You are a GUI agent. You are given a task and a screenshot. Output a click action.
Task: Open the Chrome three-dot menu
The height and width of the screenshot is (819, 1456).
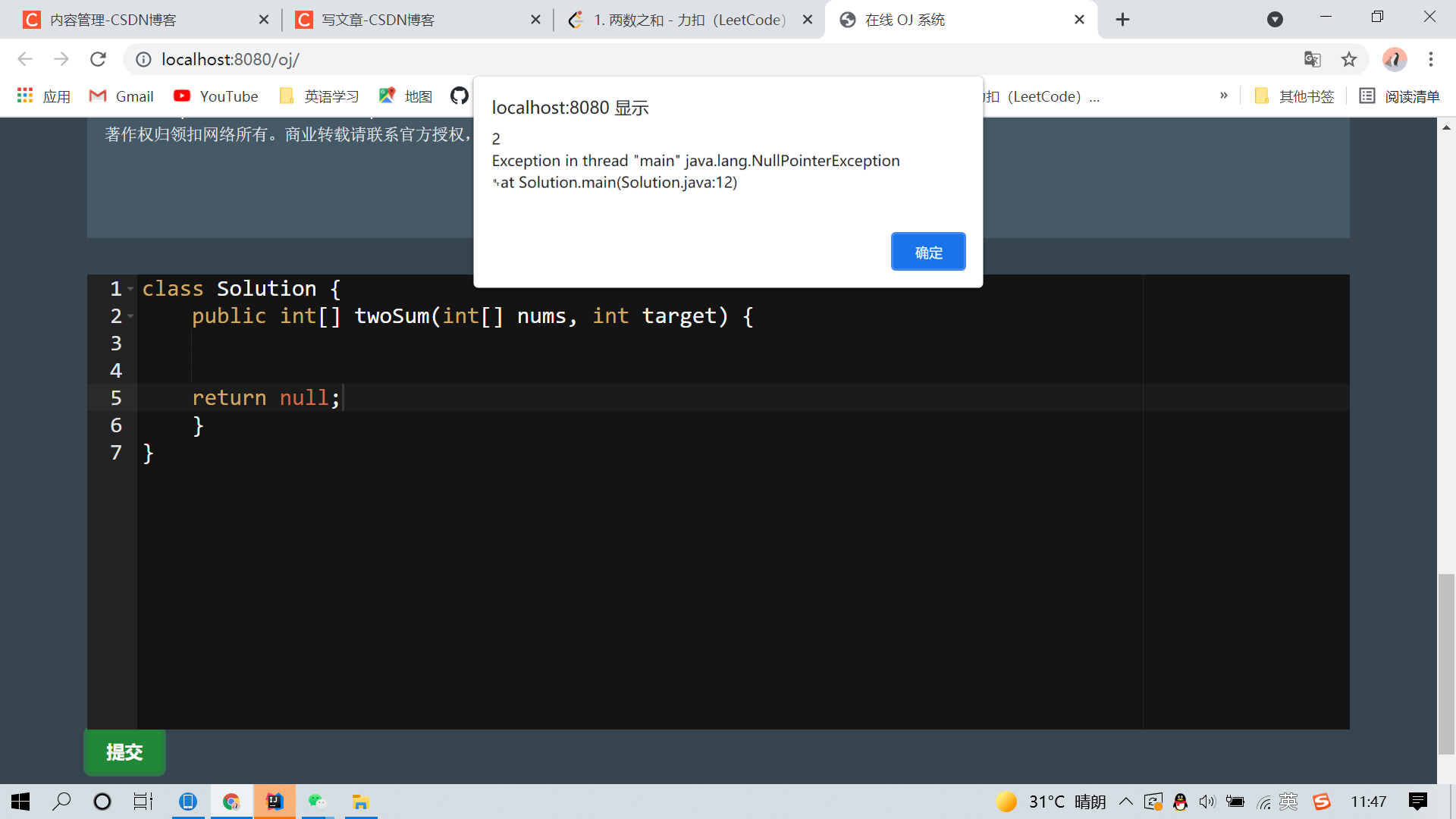point(1430,59)
